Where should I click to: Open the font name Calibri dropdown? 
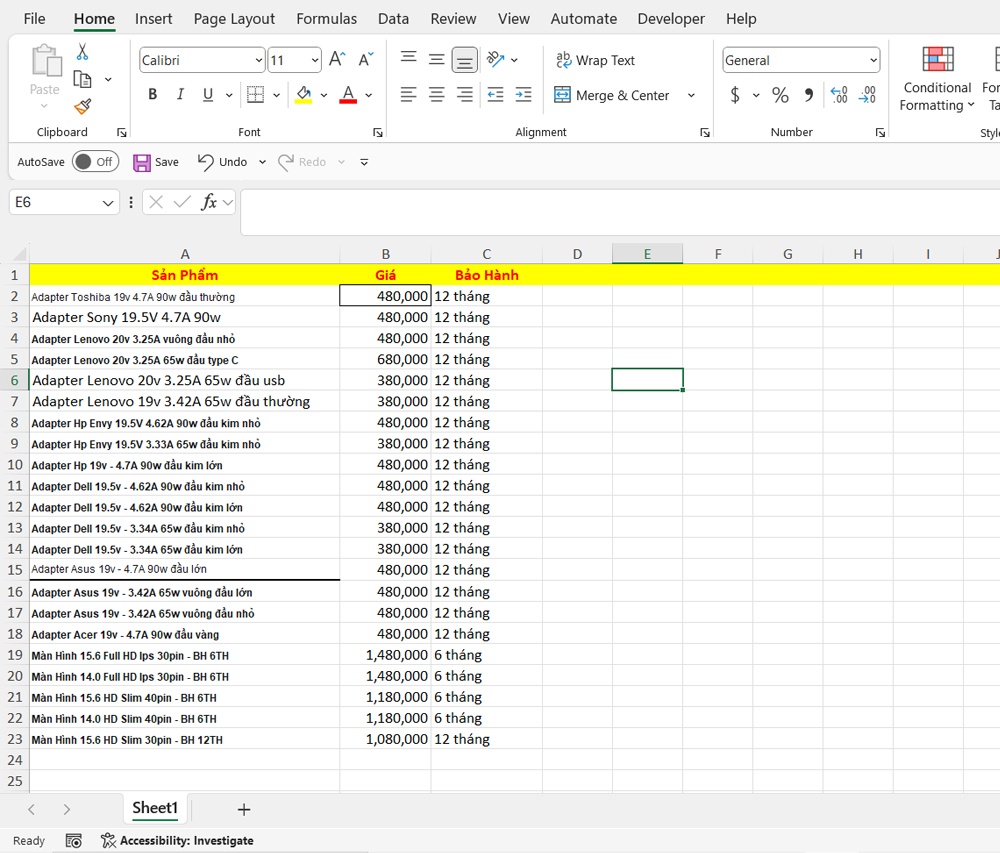259,61
